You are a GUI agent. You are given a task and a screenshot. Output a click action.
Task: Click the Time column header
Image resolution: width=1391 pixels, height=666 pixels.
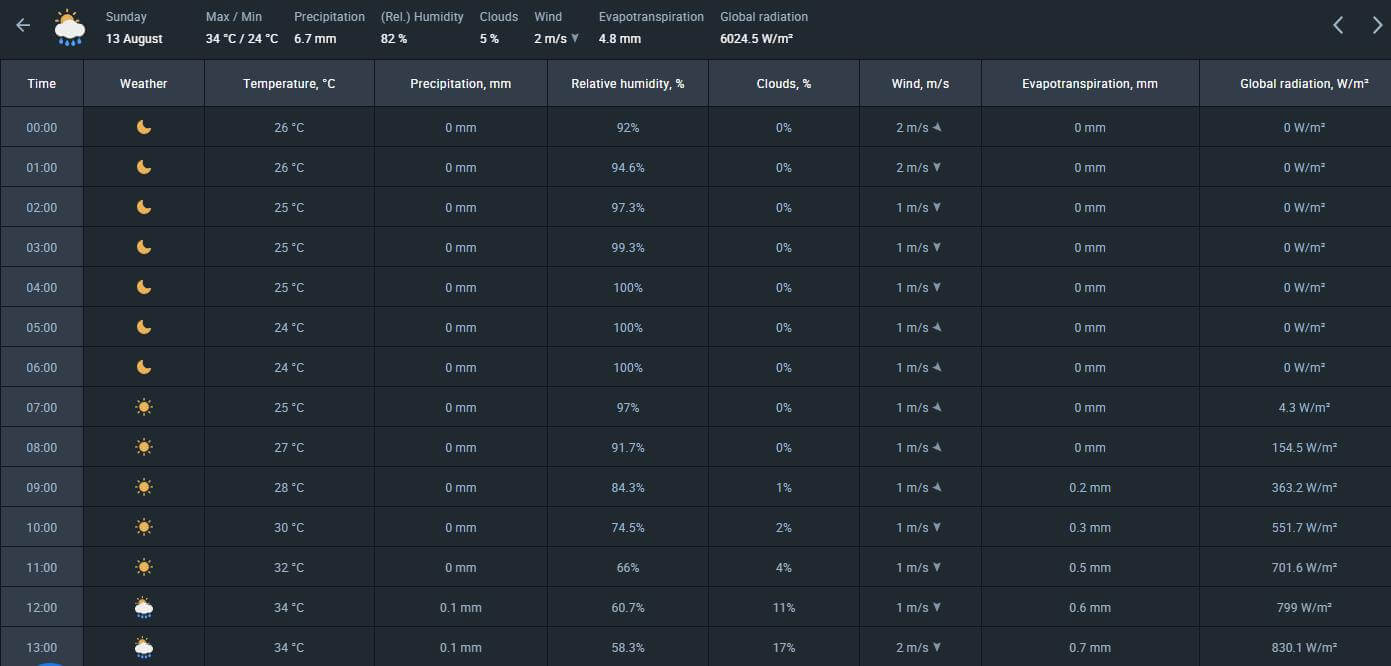click(x=42, y=83)
